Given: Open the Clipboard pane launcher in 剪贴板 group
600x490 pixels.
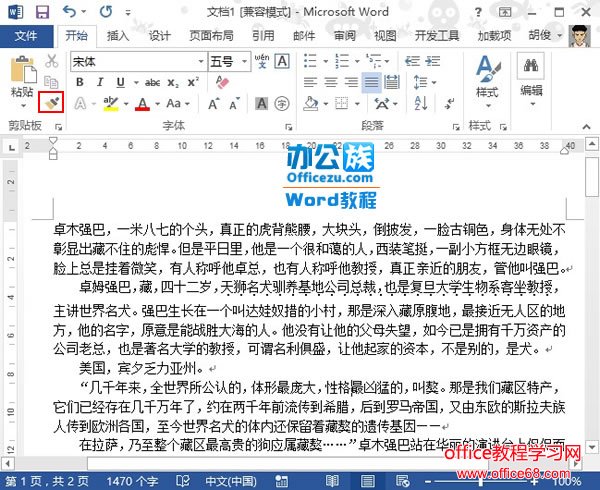Looking at the screenshot, I should pos(59,127).
